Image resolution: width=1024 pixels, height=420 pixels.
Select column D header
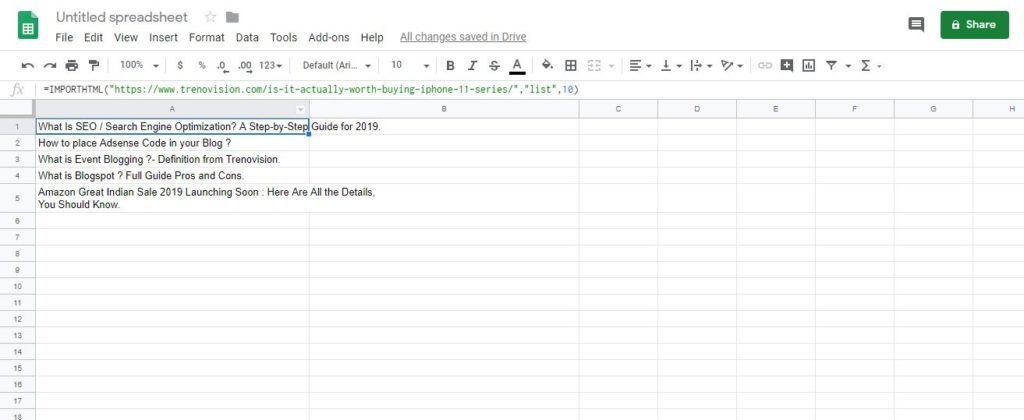(x=697, y=109)
